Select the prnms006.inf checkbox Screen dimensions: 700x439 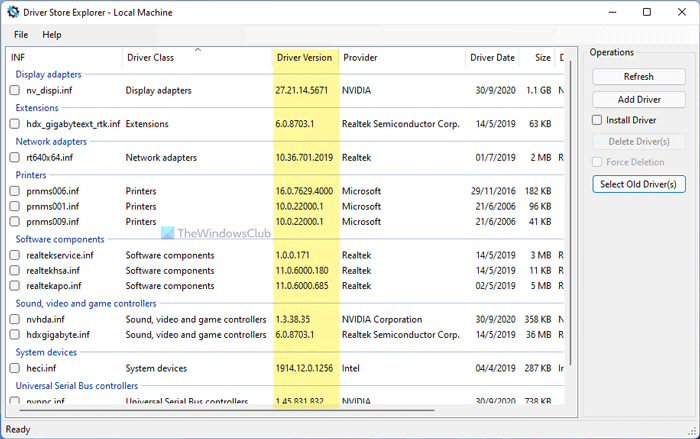pyautogui.click(x=15, y=191)
